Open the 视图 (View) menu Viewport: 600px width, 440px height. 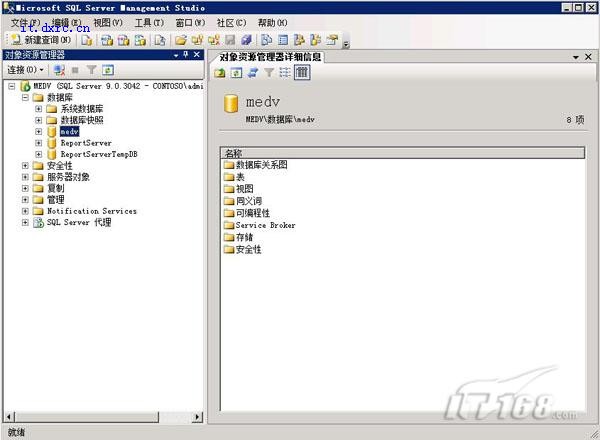(x=107, y=22)
